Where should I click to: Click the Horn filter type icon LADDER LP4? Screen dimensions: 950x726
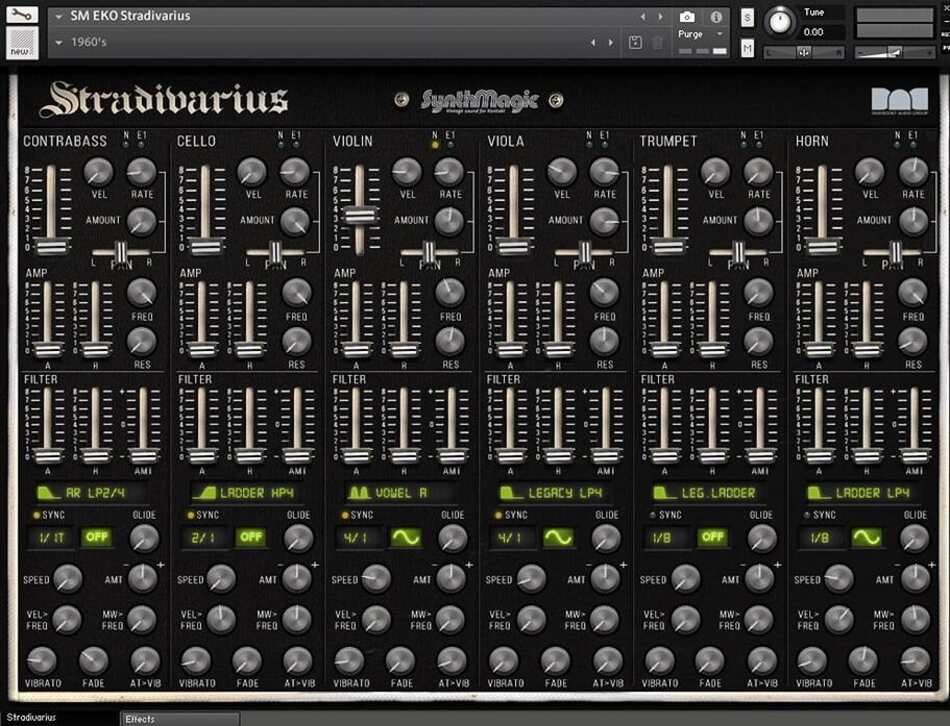(859, 493)
